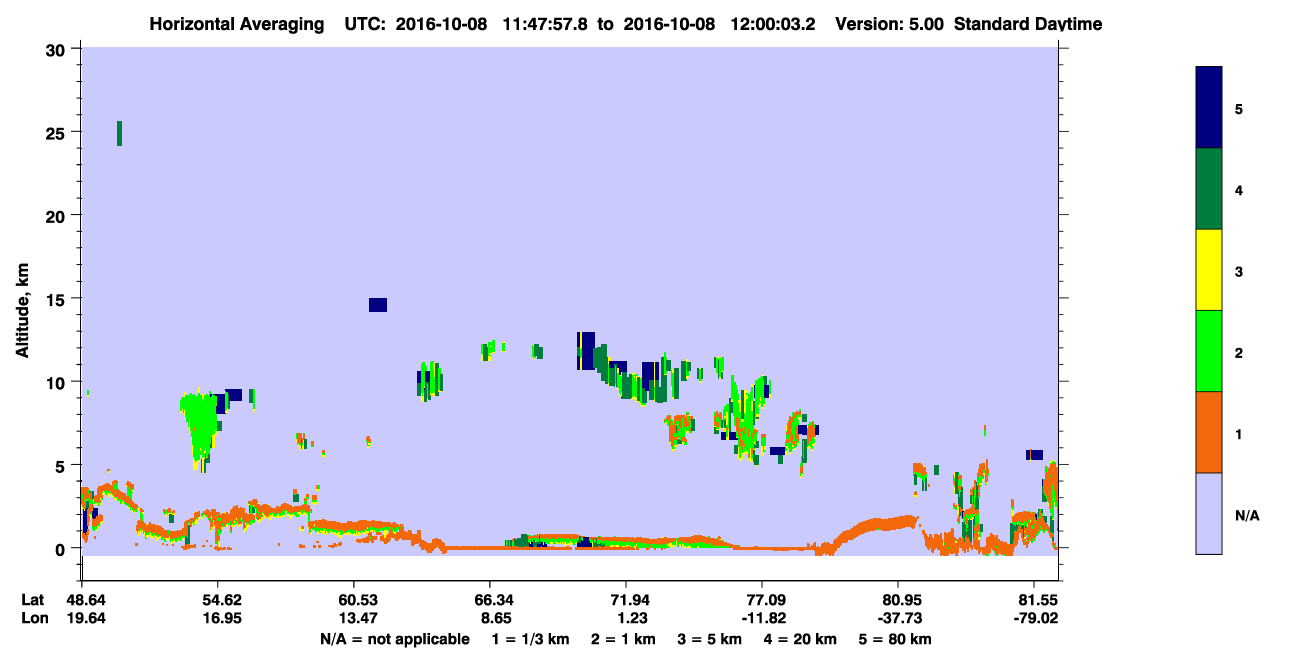
Task: Click the isolated dark blue block at 14.5 km
Action: pyautogui.click(x=377, y=305)
